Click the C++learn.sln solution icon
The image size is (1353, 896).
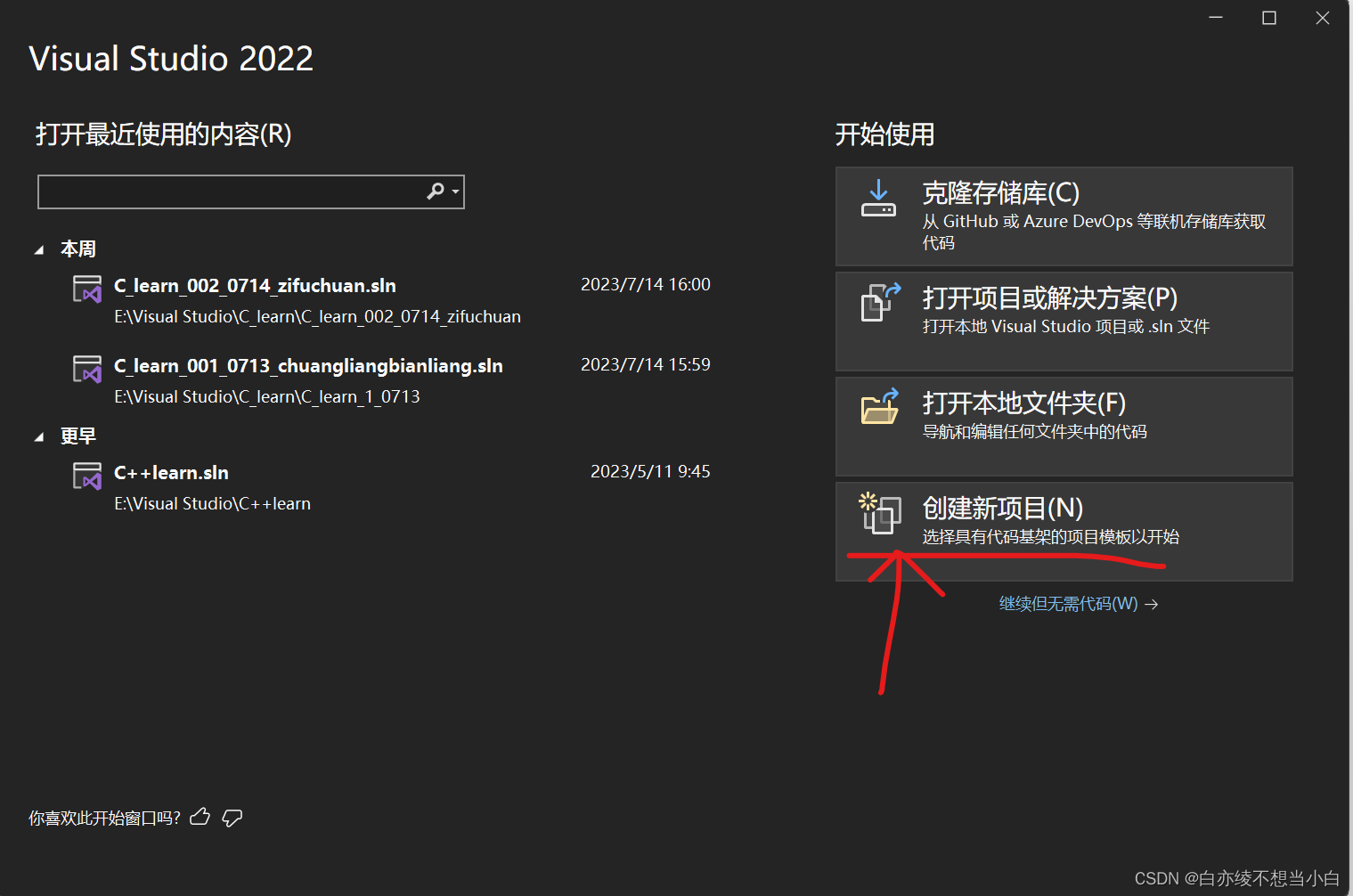[86, 476]
